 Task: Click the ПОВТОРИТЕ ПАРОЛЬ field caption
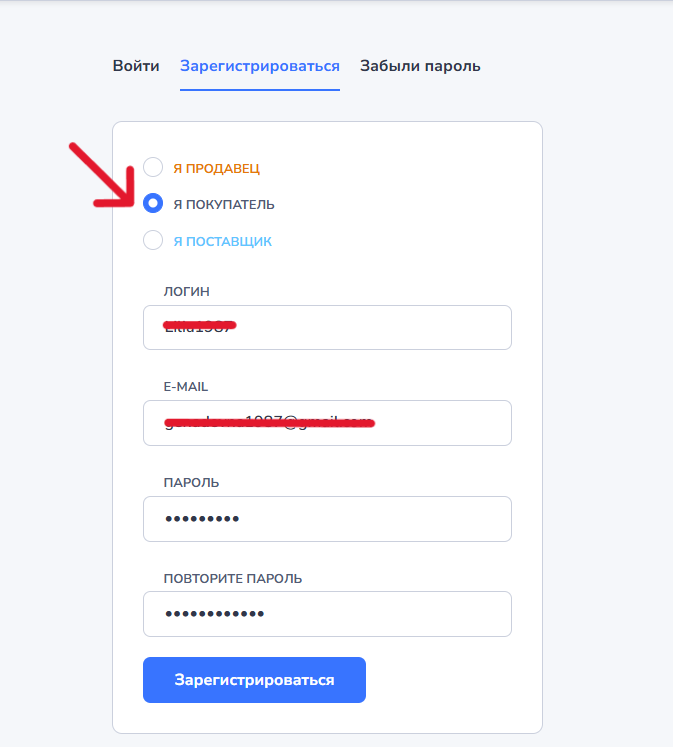click(x=233, y=578)
